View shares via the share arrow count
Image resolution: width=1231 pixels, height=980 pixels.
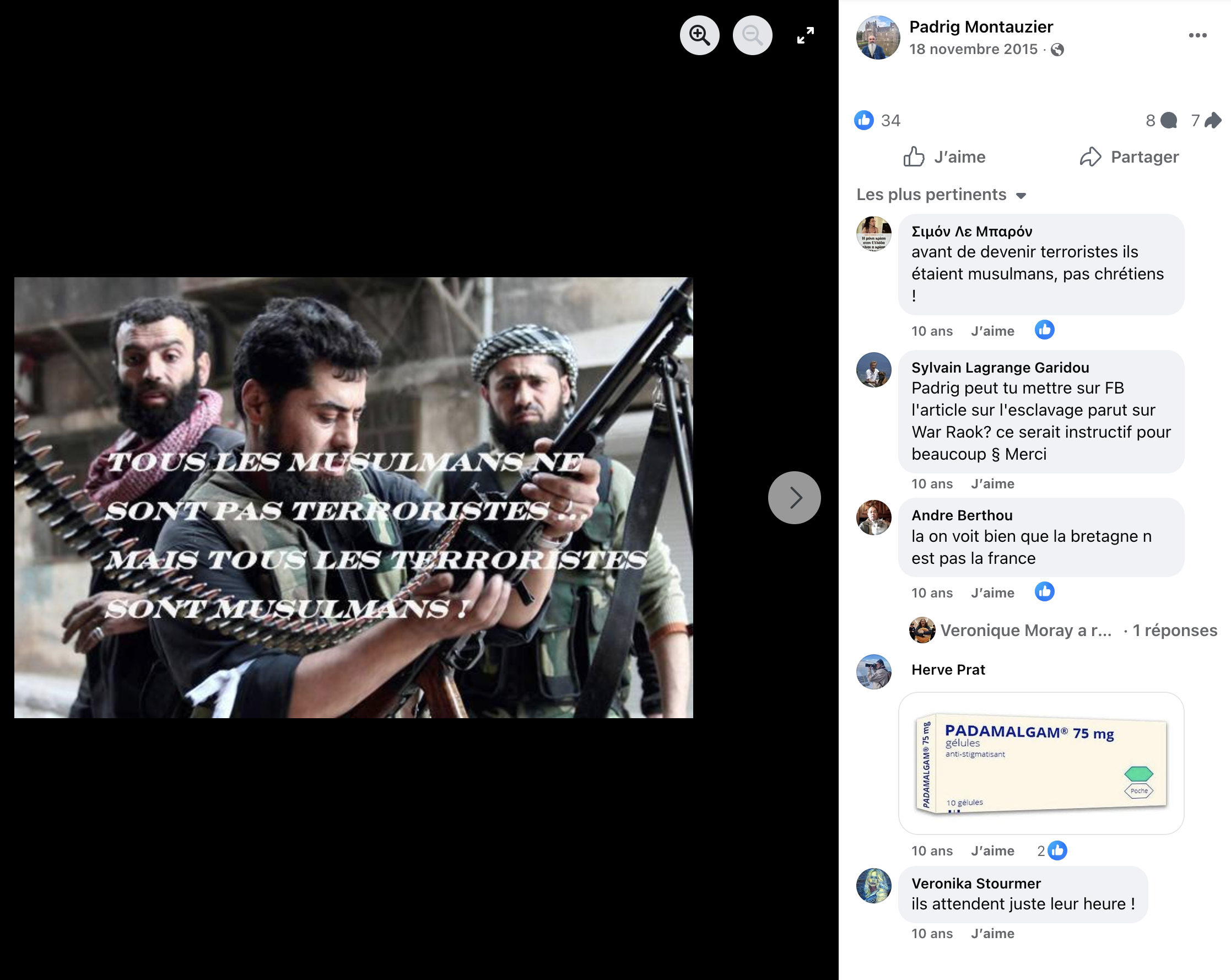[1213, 121]
